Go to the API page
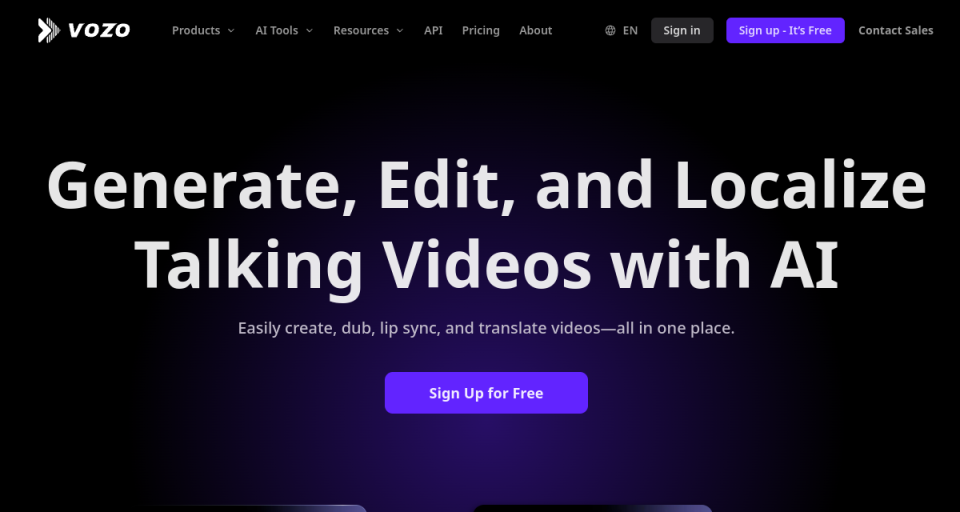This screenshot has width=960, height=512. (x=433, y=31)
